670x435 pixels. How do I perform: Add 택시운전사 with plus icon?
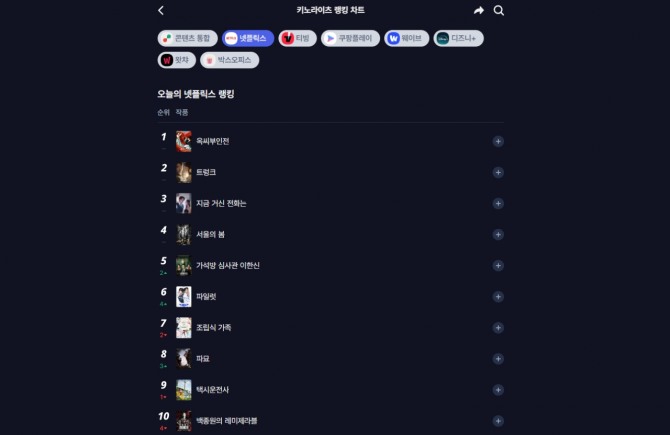498,390
